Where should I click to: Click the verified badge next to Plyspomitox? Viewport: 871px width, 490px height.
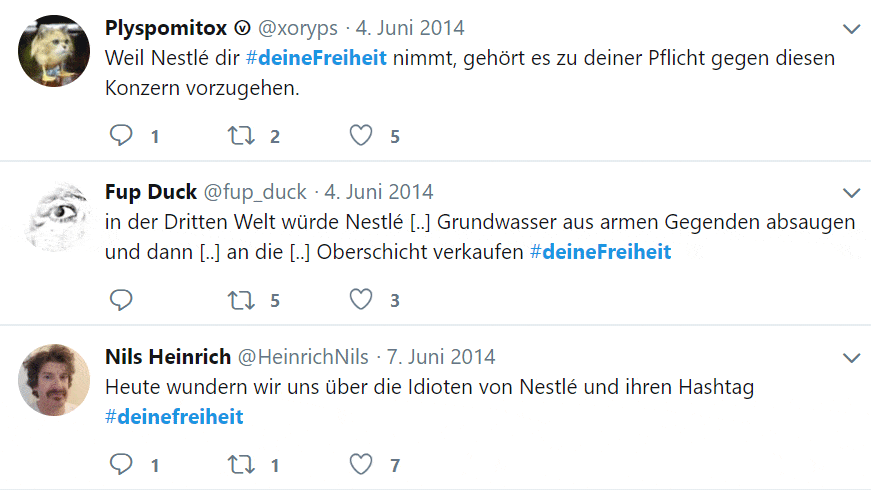[242, 28]
